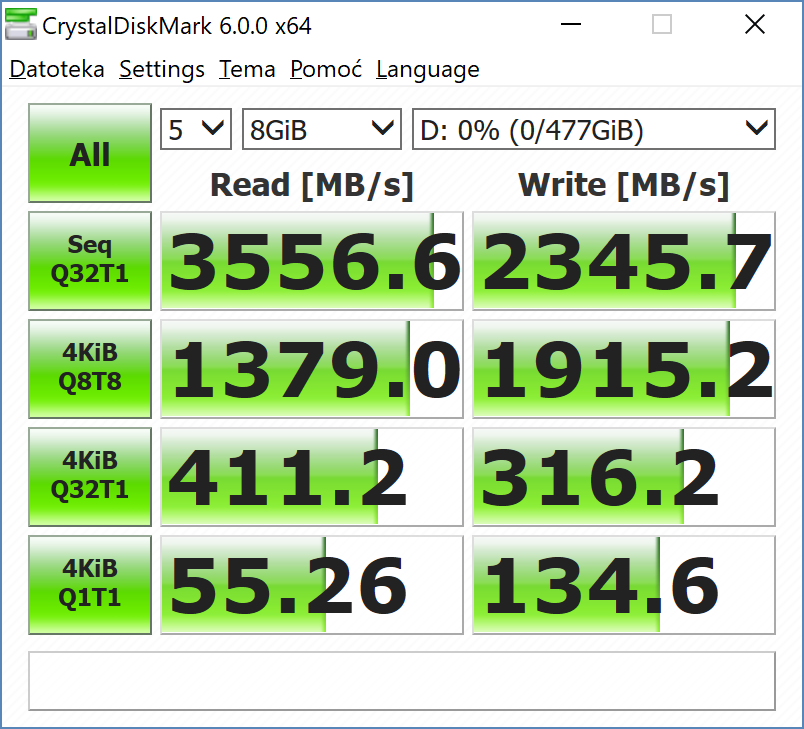Open the Datoteka menu
This screenshot has width=804, height=729.
point(57,69)
